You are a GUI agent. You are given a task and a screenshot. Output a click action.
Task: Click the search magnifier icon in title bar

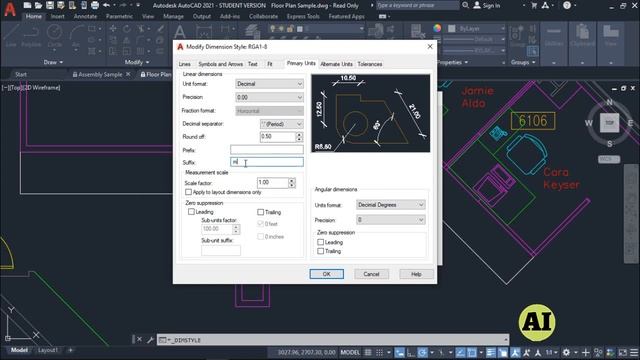click(x=465, y=5)
